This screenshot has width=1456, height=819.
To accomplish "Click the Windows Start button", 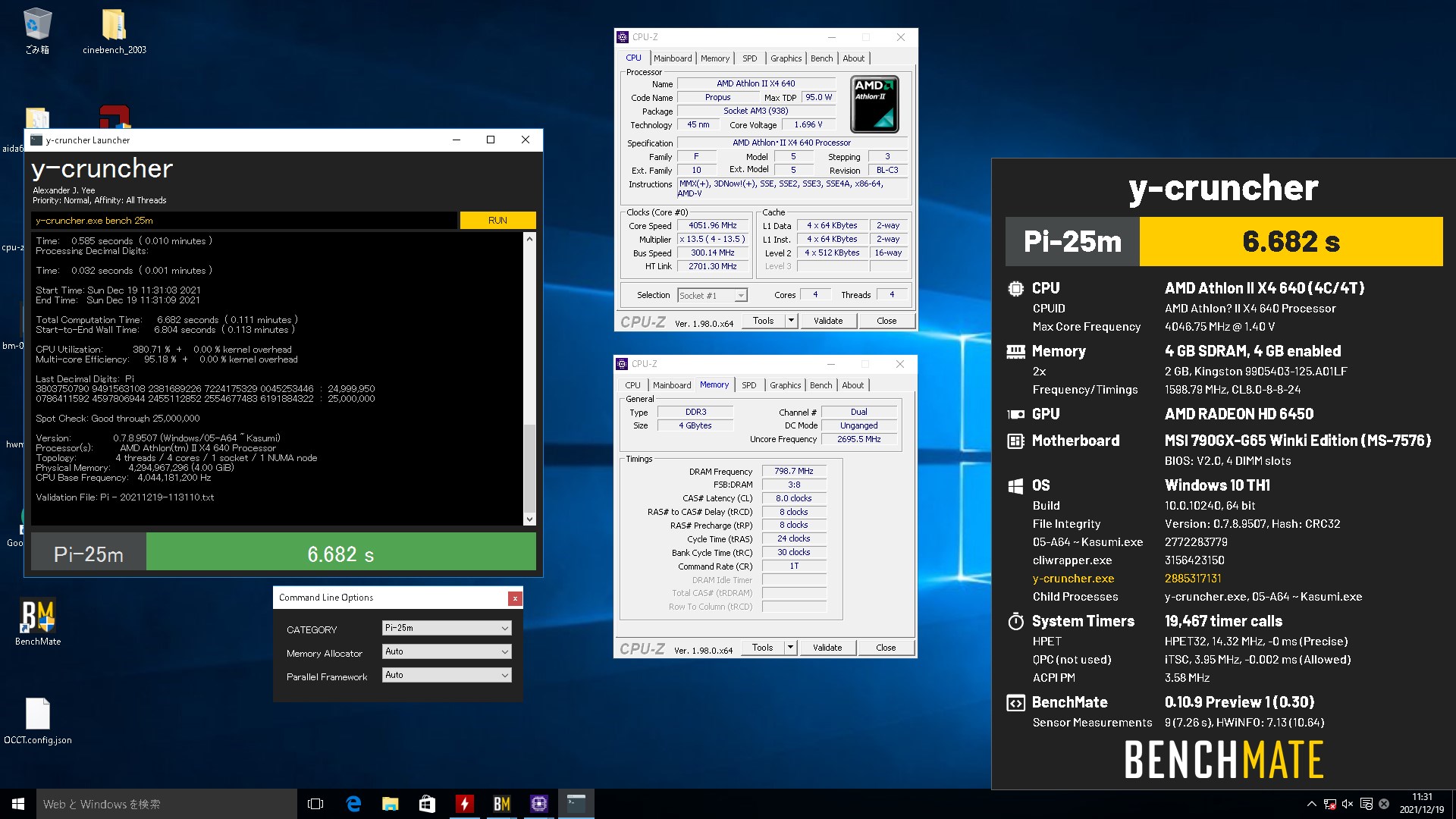I will point(18,804).
